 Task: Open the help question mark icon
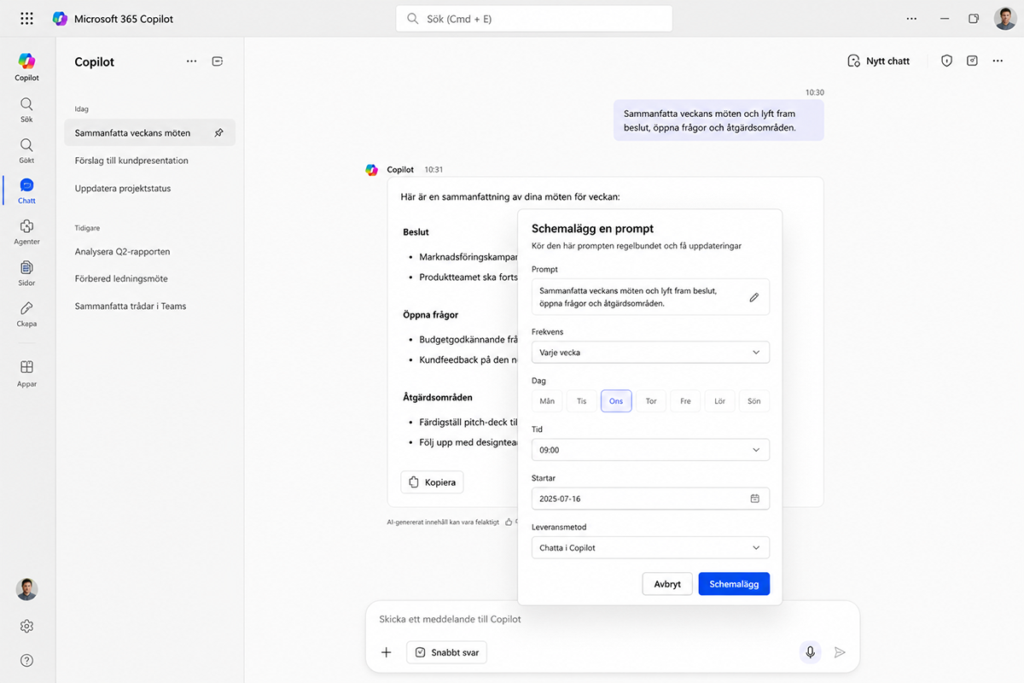tap(27, 660)
